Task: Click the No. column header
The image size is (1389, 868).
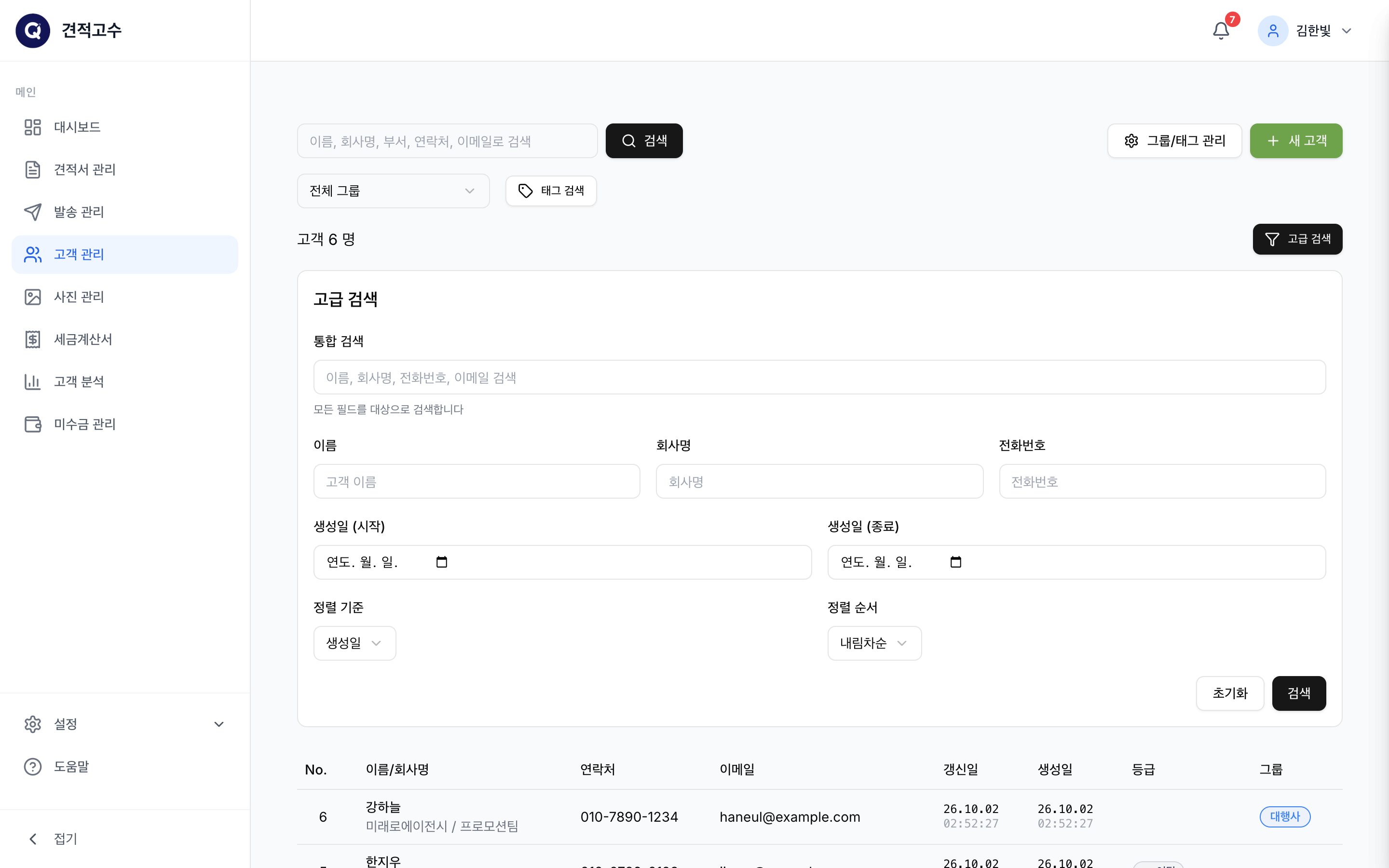Action: coord(316,769)
